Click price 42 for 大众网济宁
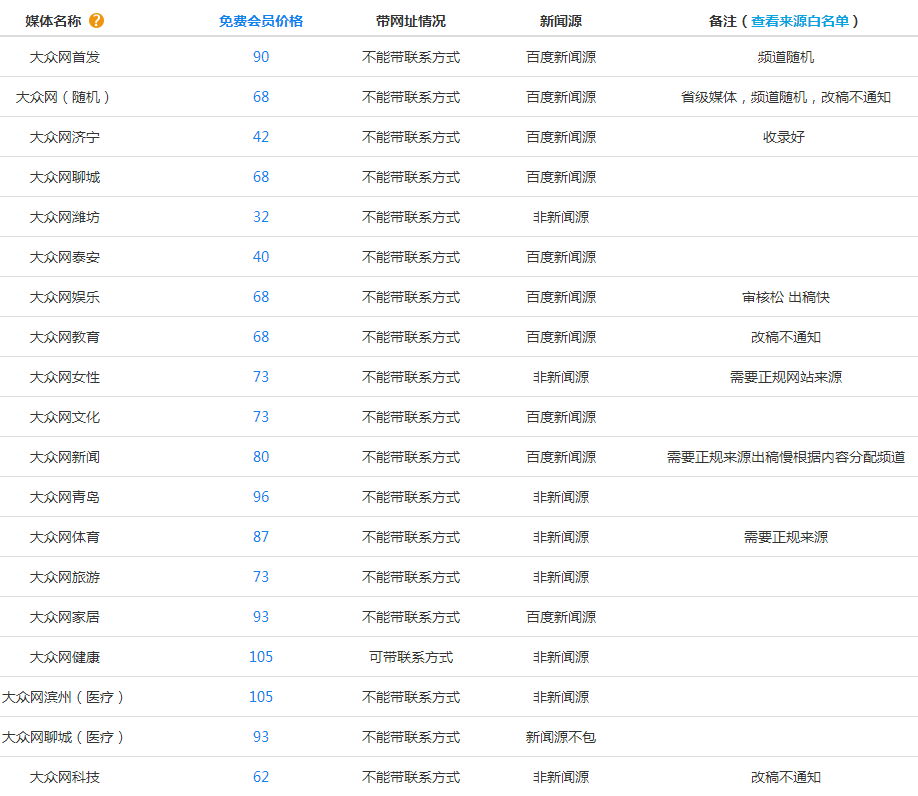The width and height of the screenshot is (918, 796). pos(261,137)
